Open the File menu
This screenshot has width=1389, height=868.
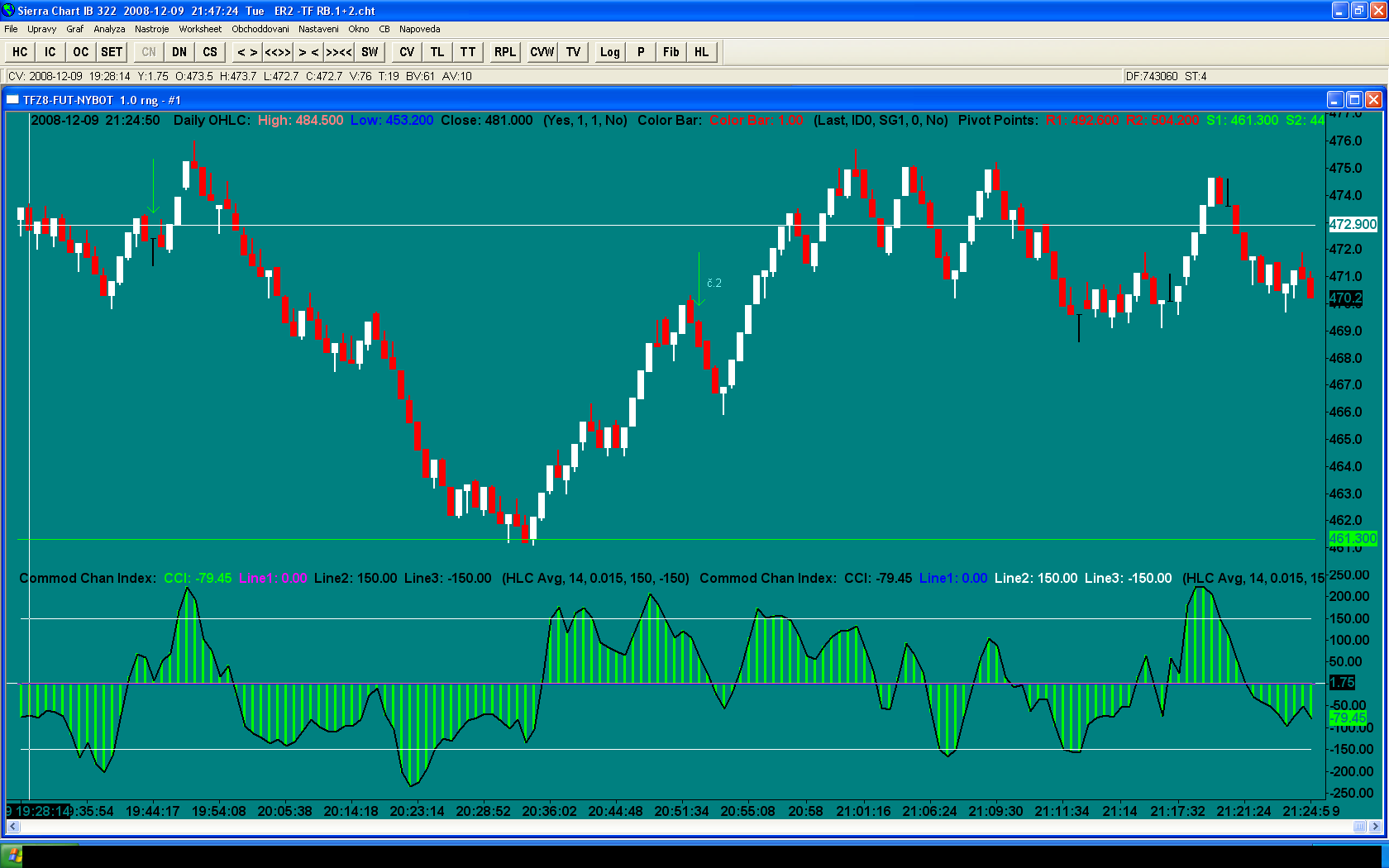[x=11, y=29]
